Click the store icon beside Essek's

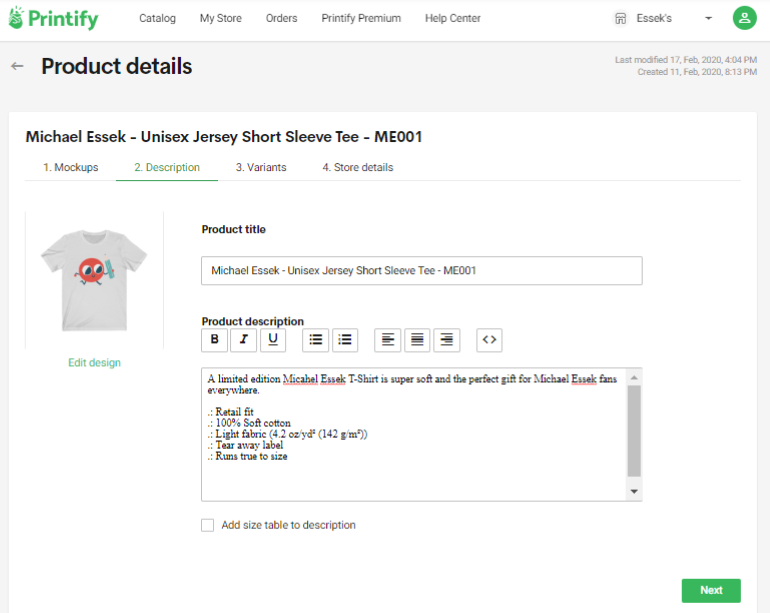point(621,19)
